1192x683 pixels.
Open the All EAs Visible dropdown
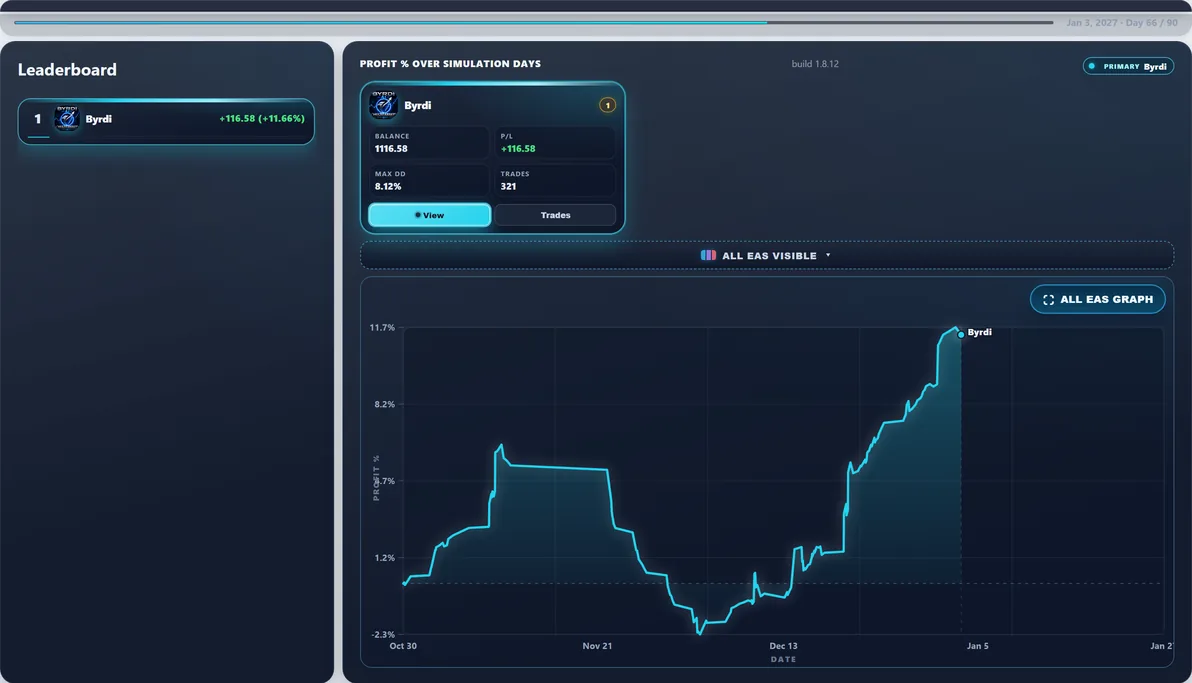[767, 256]
